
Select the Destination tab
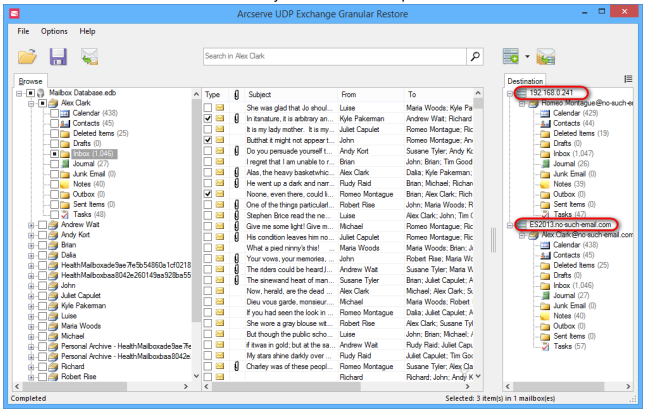point(525,81)
